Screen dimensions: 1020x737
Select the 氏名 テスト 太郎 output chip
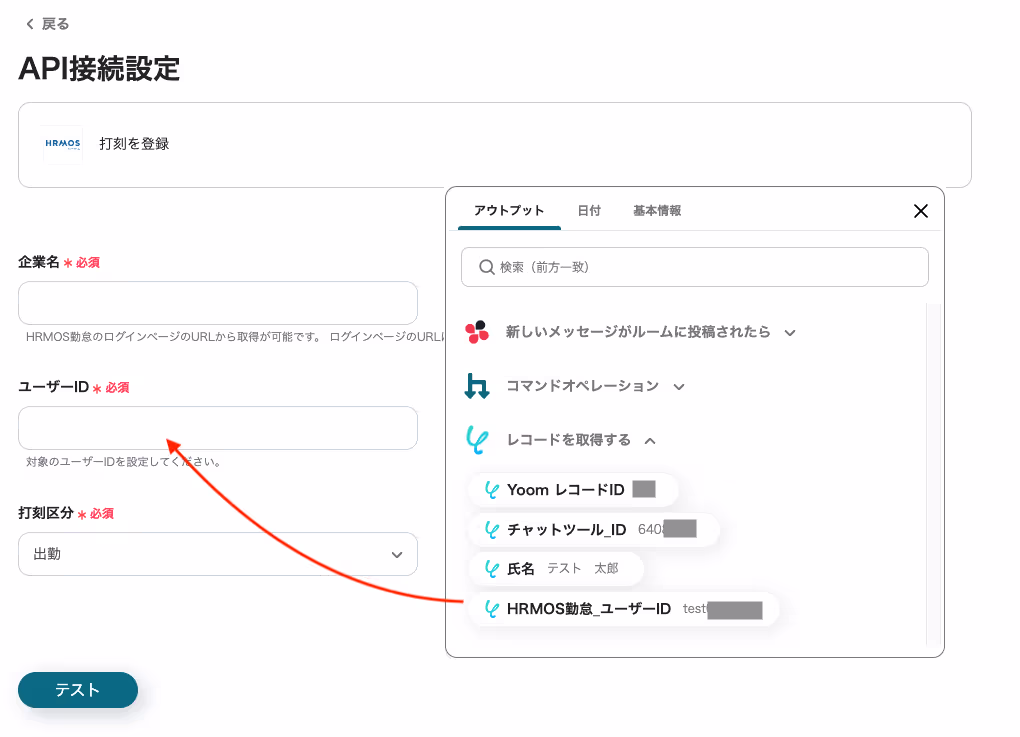[556, 569]
